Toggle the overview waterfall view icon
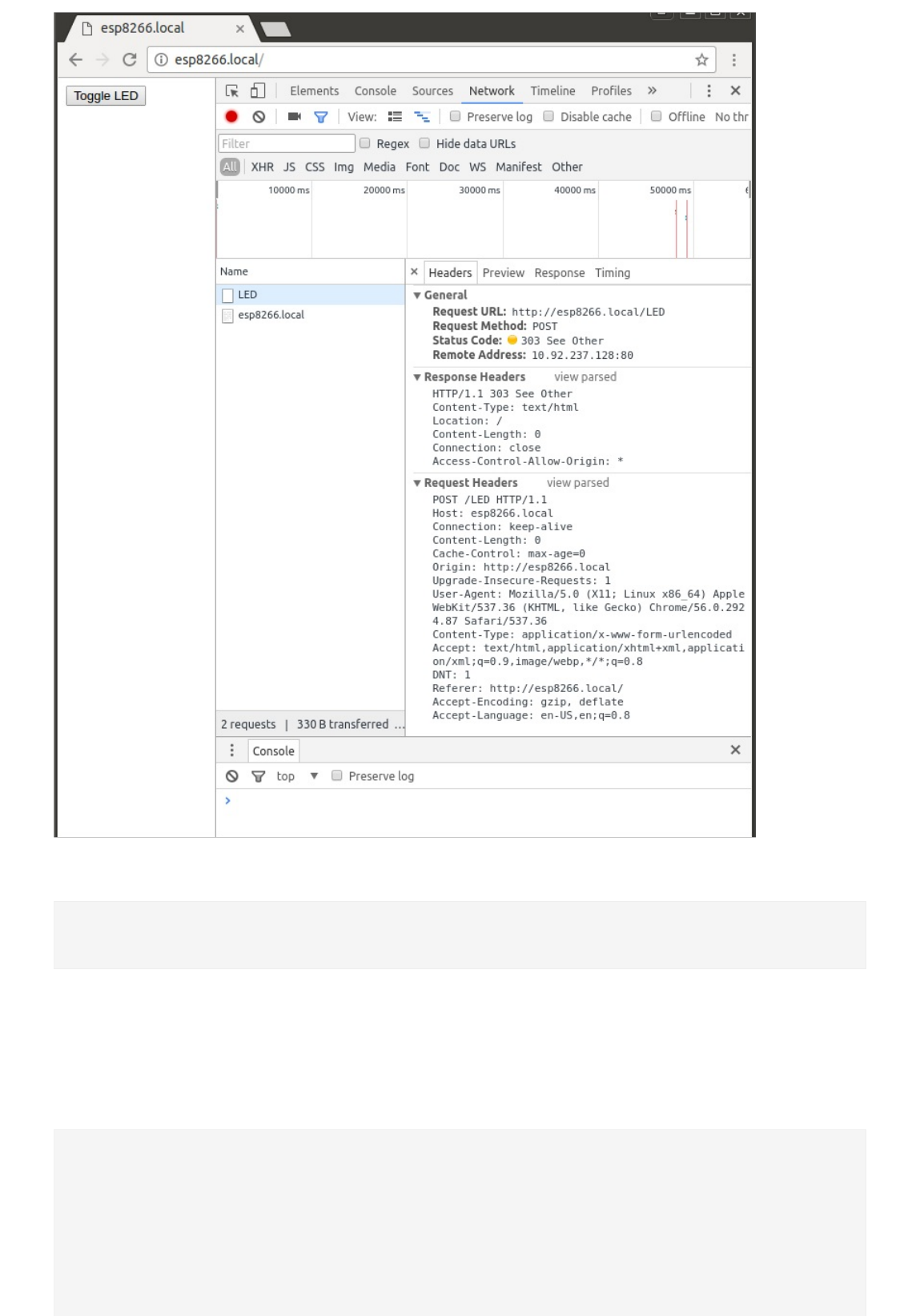920x1316 pixels. point(421,117)
